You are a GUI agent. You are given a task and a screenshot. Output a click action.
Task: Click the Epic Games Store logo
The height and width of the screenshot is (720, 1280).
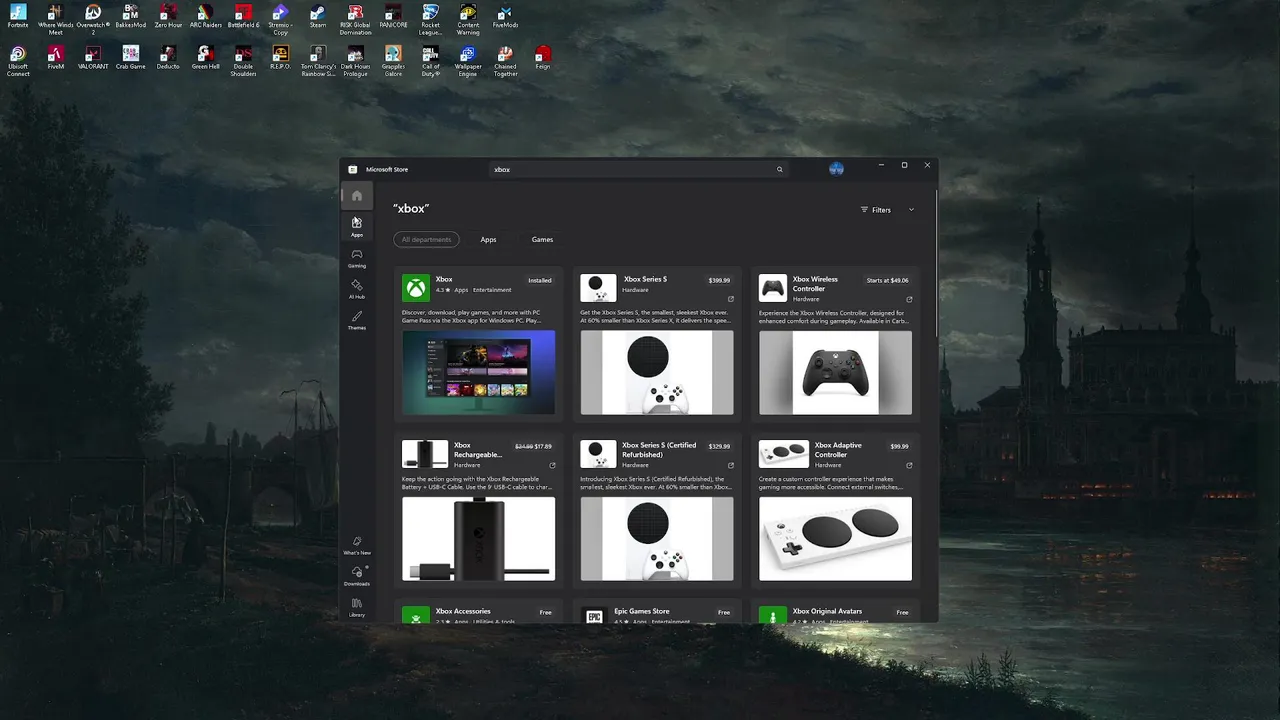pos(595,615)
